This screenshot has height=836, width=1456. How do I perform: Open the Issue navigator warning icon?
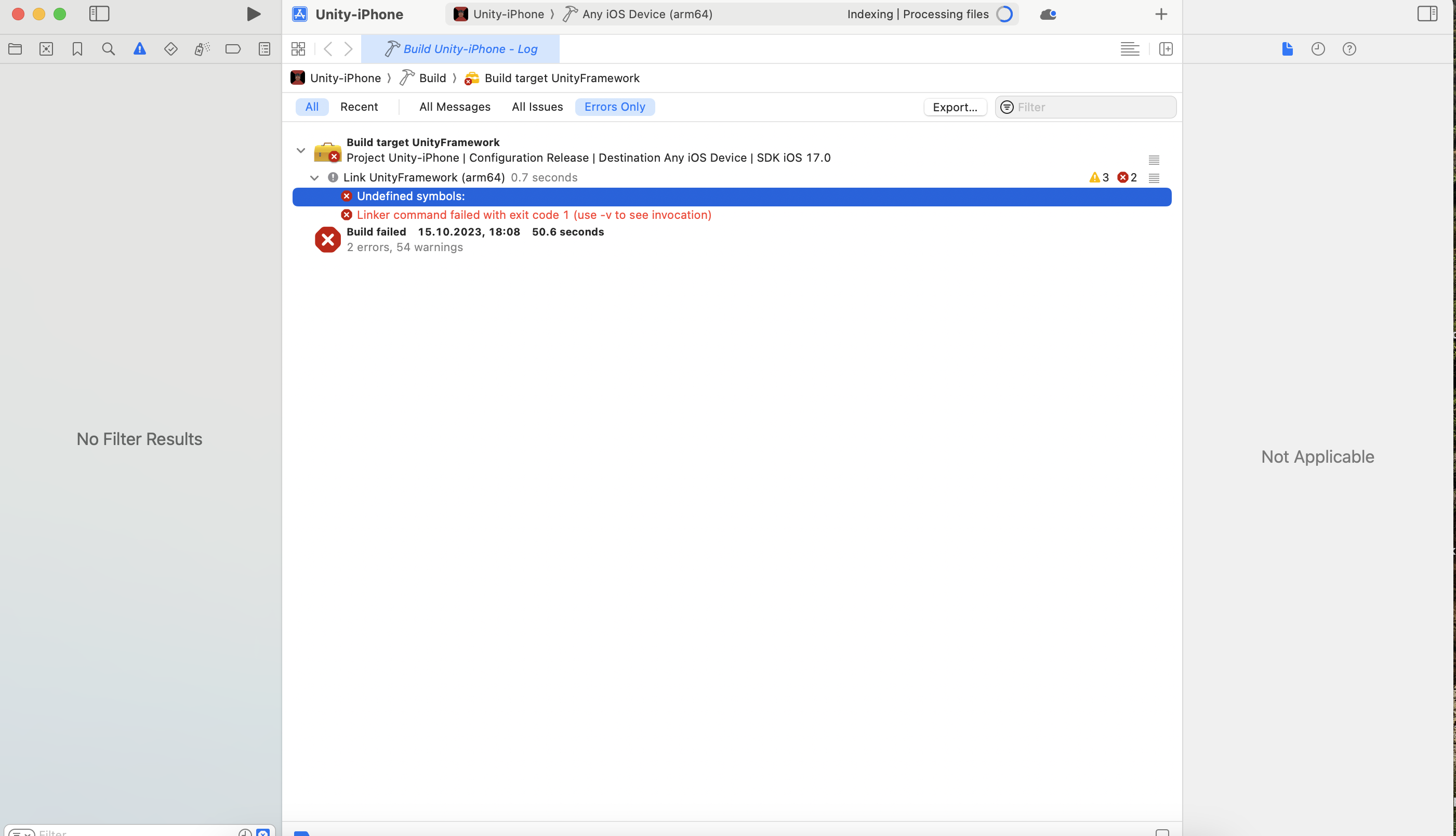click(139, 49)
